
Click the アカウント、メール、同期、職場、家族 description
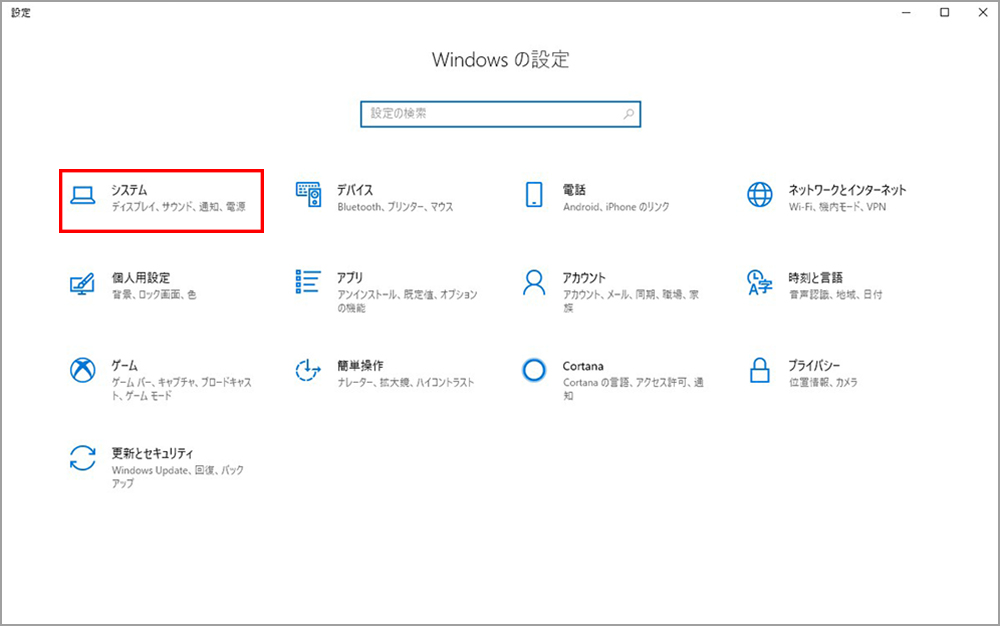(x=631, y=301)
